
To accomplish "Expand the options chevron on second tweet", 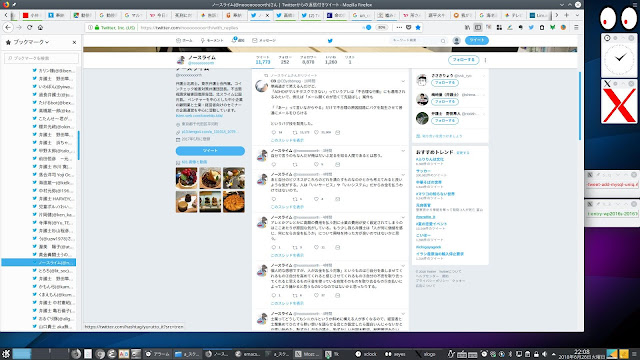I will pos(403,151).
